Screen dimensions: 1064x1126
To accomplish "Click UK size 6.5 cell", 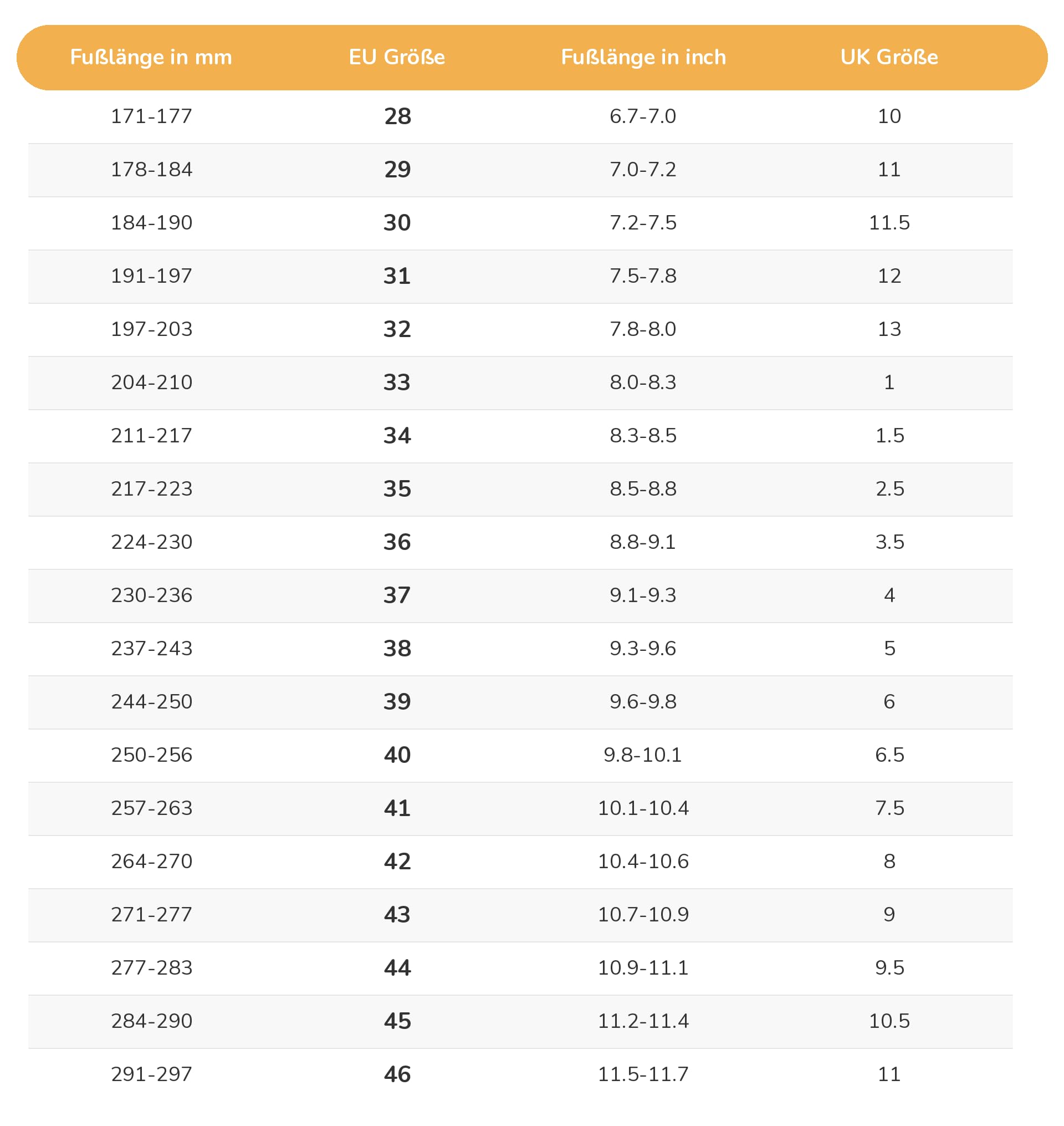I will pyautogui.click(x=889, y=754).
